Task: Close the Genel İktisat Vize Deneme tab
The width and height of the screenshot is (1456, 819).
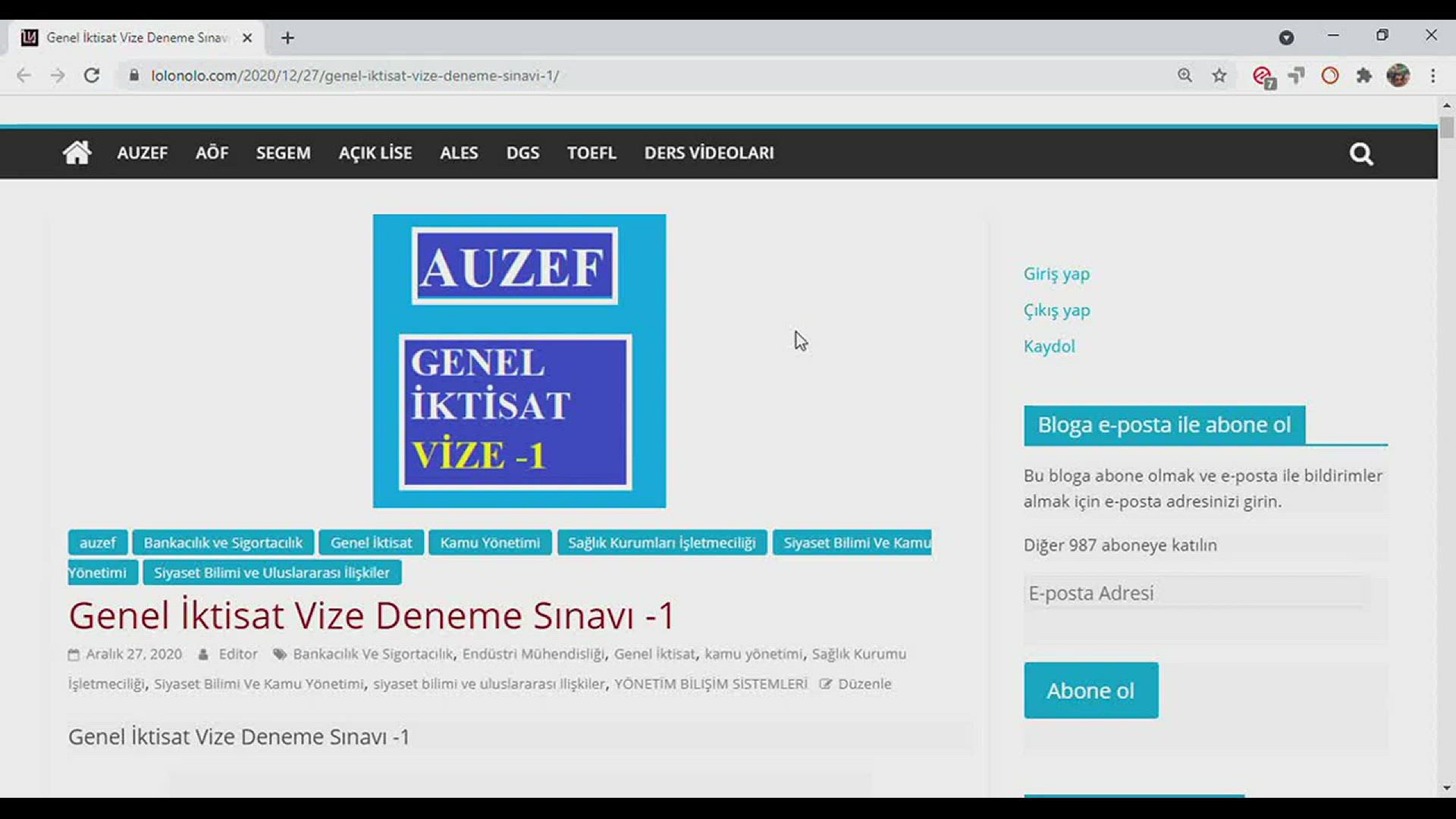Action: coord(247,38)
